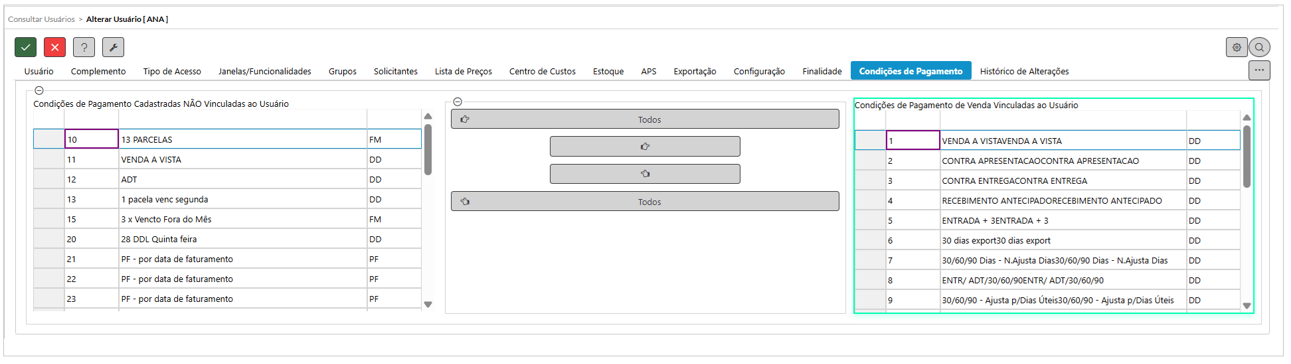Open the Exportação tab

coord(695,71)
